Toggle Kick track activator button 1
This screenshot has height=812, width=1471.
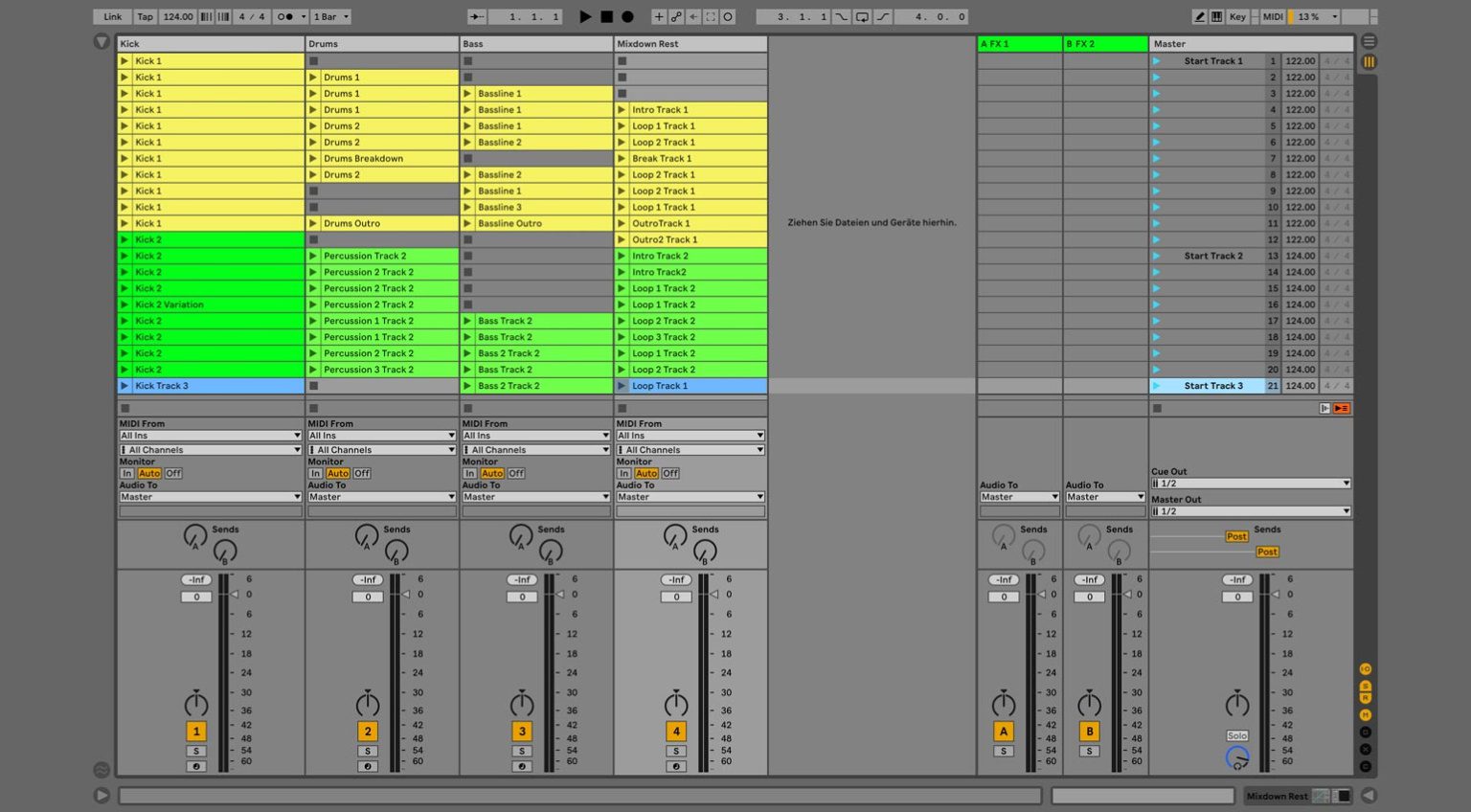[196, 732]
